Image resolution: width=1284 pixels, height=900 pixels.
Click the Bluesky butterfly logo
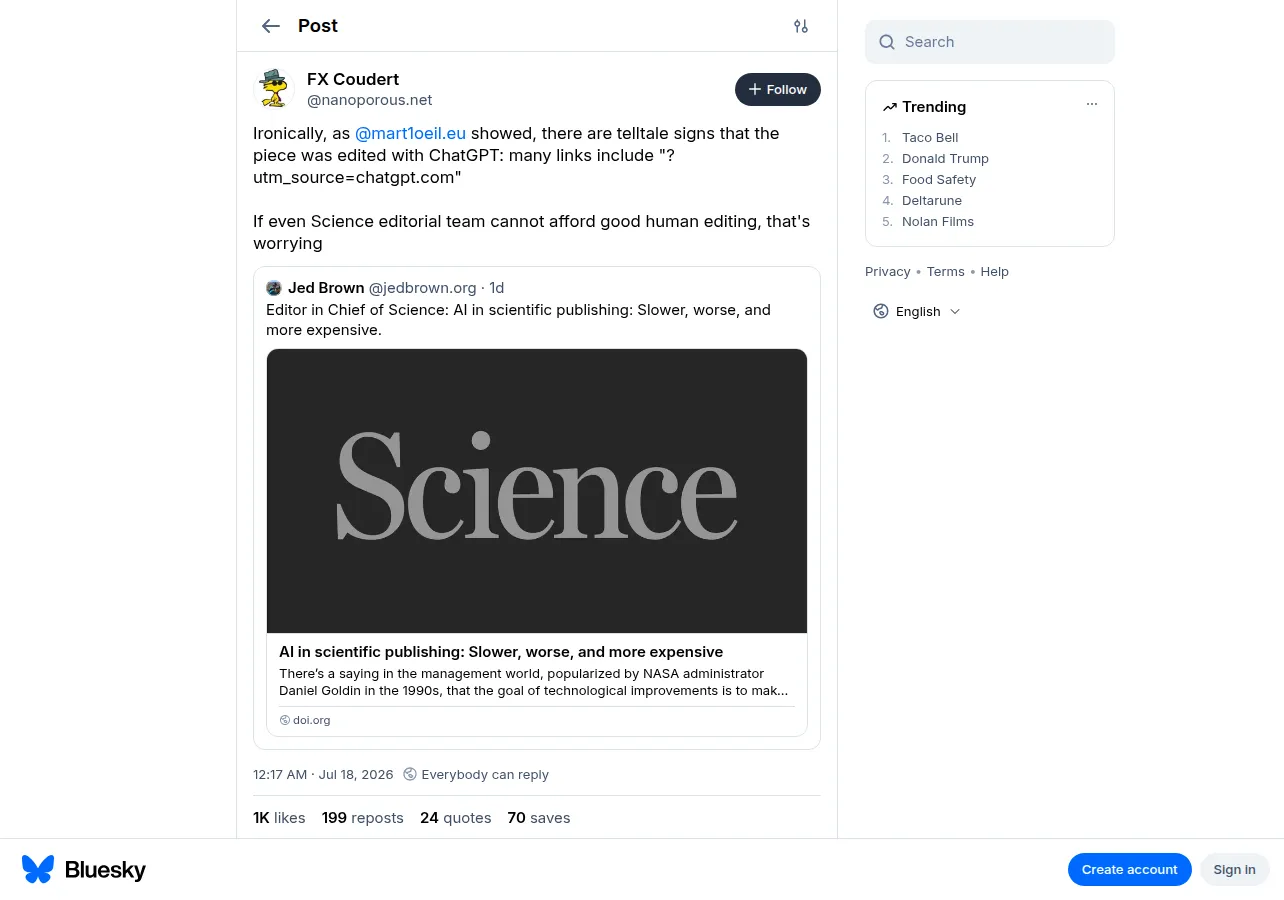click(38, 869)
